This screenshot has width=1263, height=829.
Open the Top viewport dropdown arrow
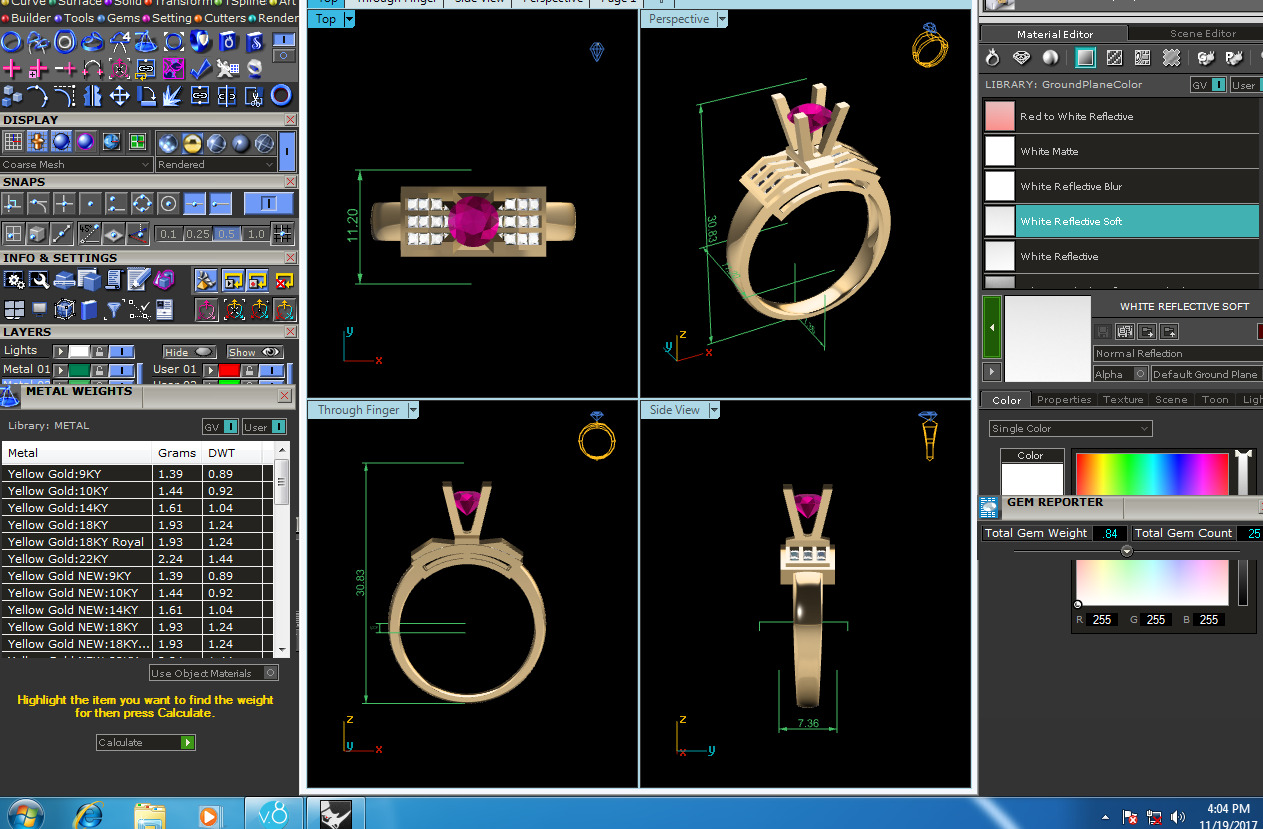[349, 19]
